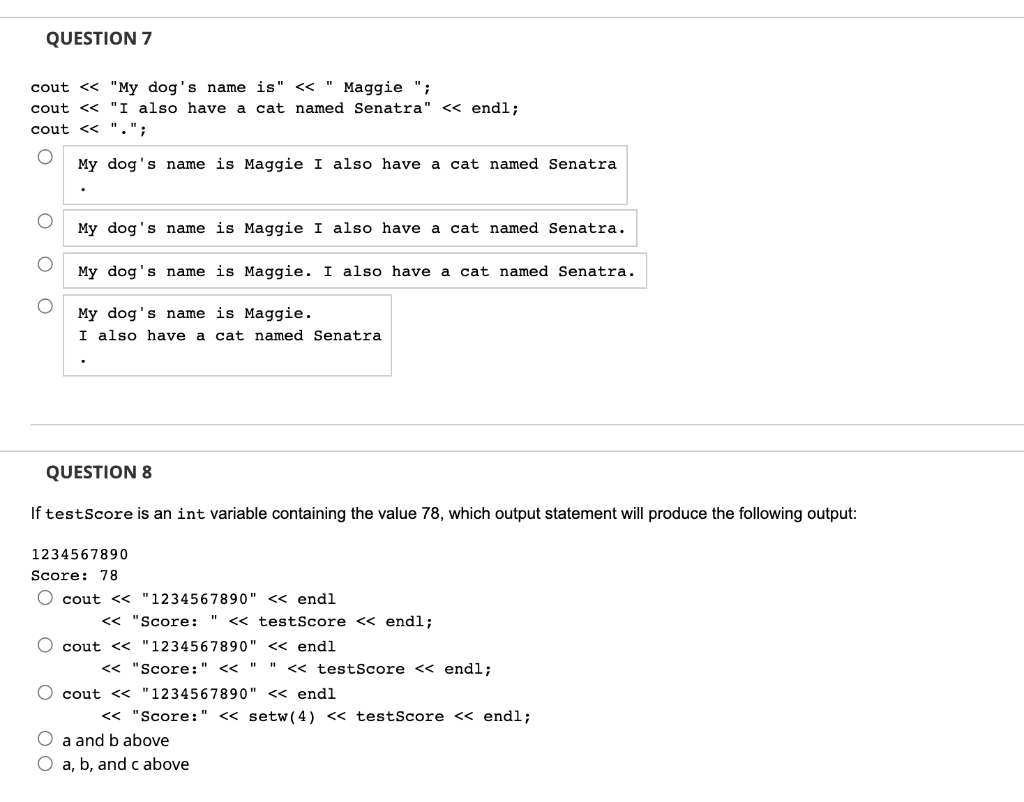This screenshot has width=1024, height=802.
Task: Click inside the first answer box of Question 7
Action: tap(345, 175)
